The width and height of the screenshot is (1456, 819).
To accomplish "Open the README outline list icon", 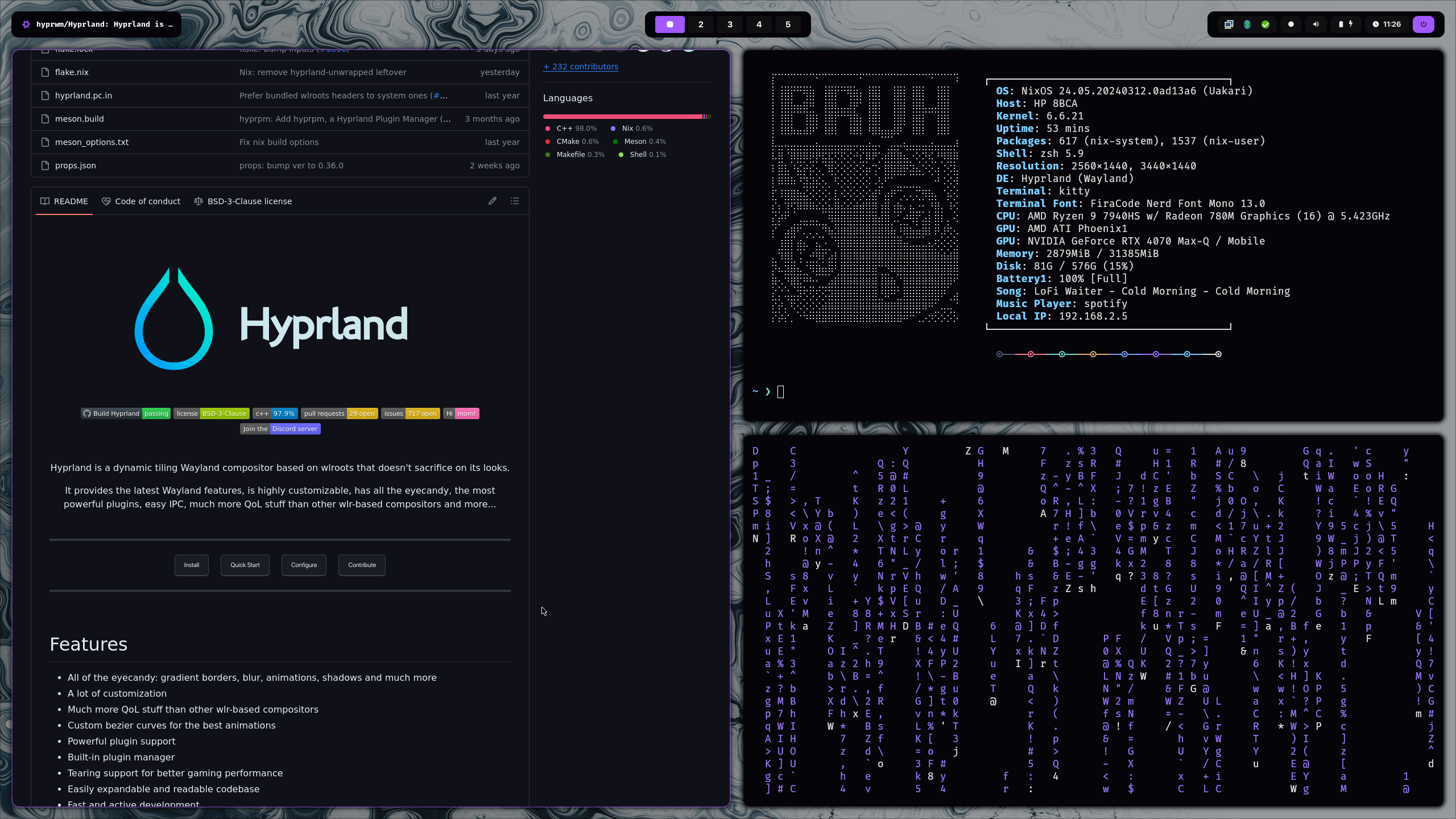I will click(515, 201).
